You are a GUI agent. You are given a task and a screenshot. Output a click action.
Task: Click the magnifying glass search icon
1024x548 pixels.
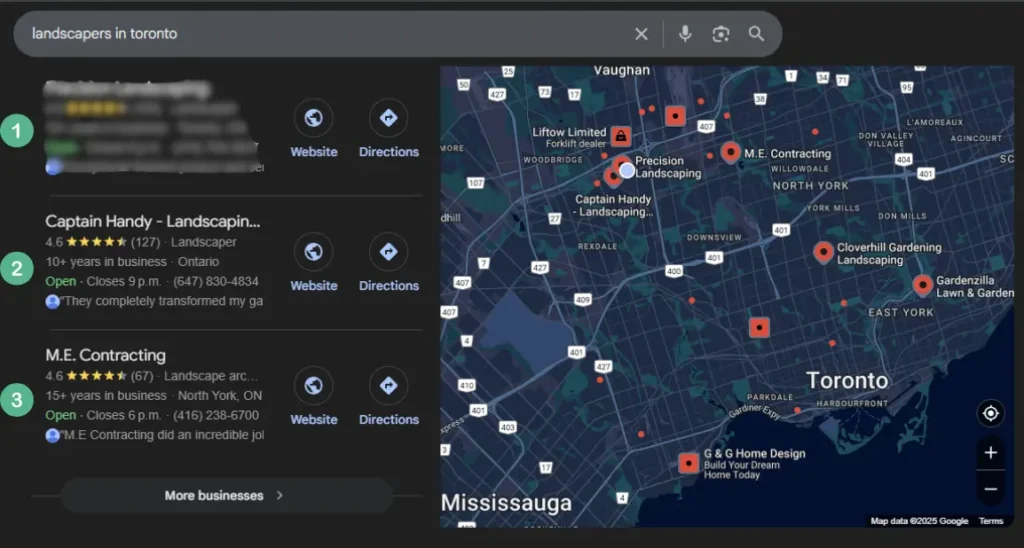coord(756,34)
